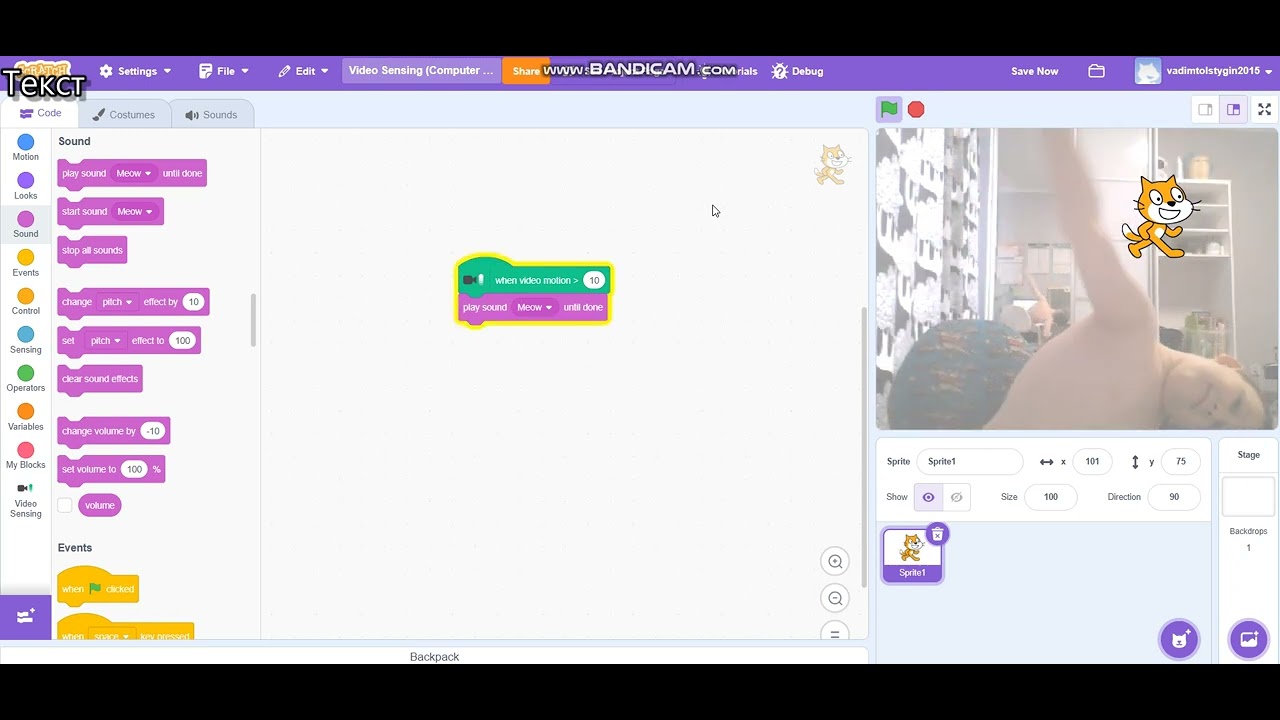Switch to small stage layout

1205,110
